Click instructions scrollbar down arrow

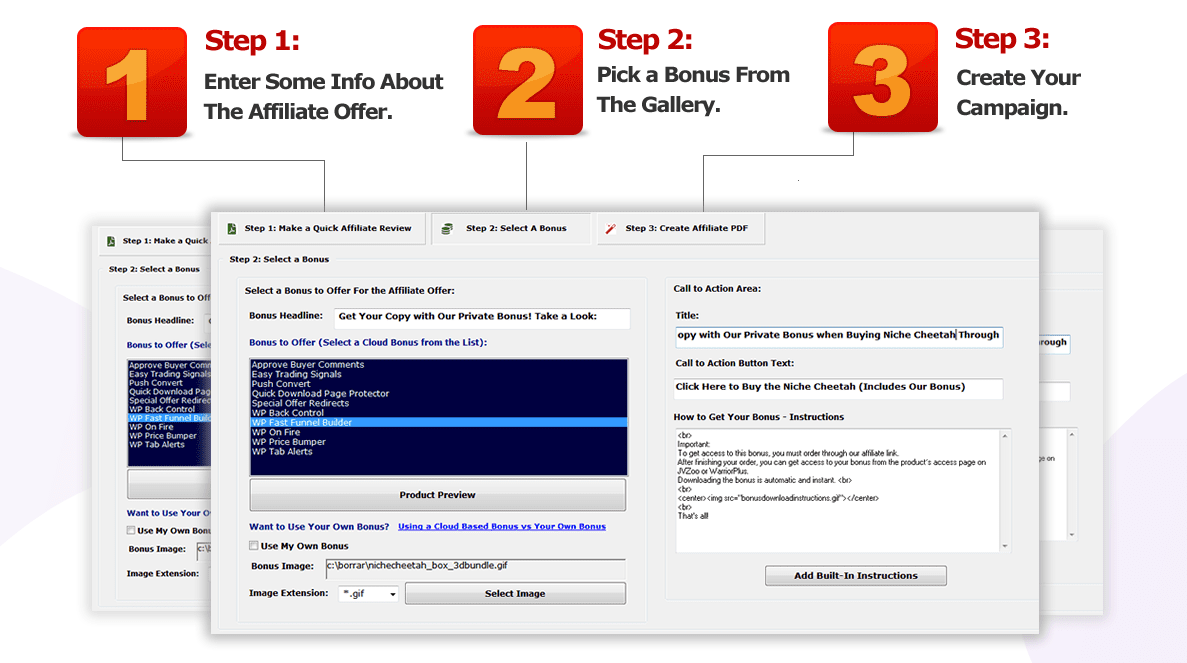pos(1005,546)
